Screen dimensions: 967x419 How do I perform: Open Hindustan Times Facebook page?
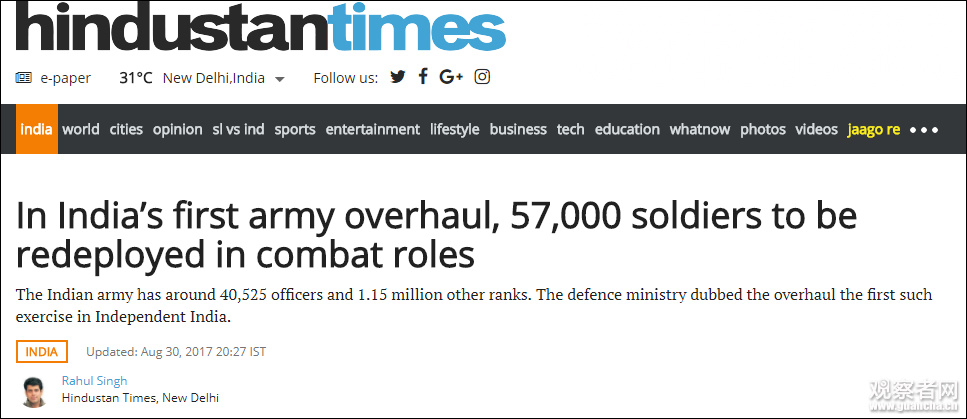pyautogui.click(x=423, y=77)
